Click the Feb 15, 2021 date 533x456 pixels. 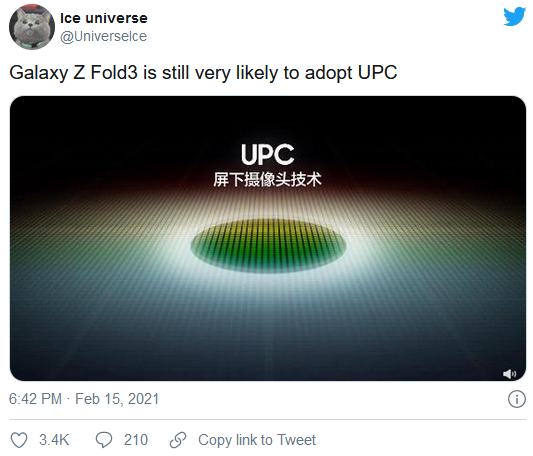coord(117,399)
